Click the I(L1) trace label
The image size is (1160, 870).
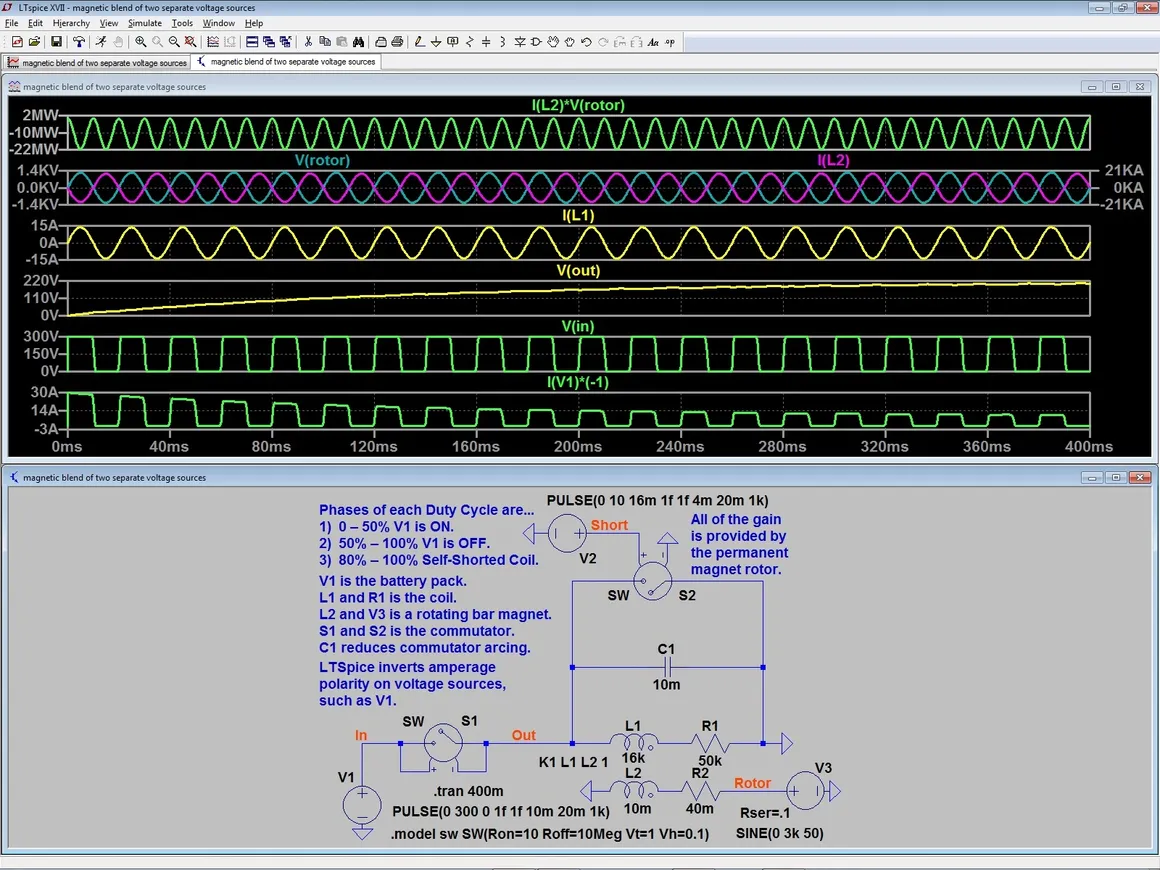578,216
